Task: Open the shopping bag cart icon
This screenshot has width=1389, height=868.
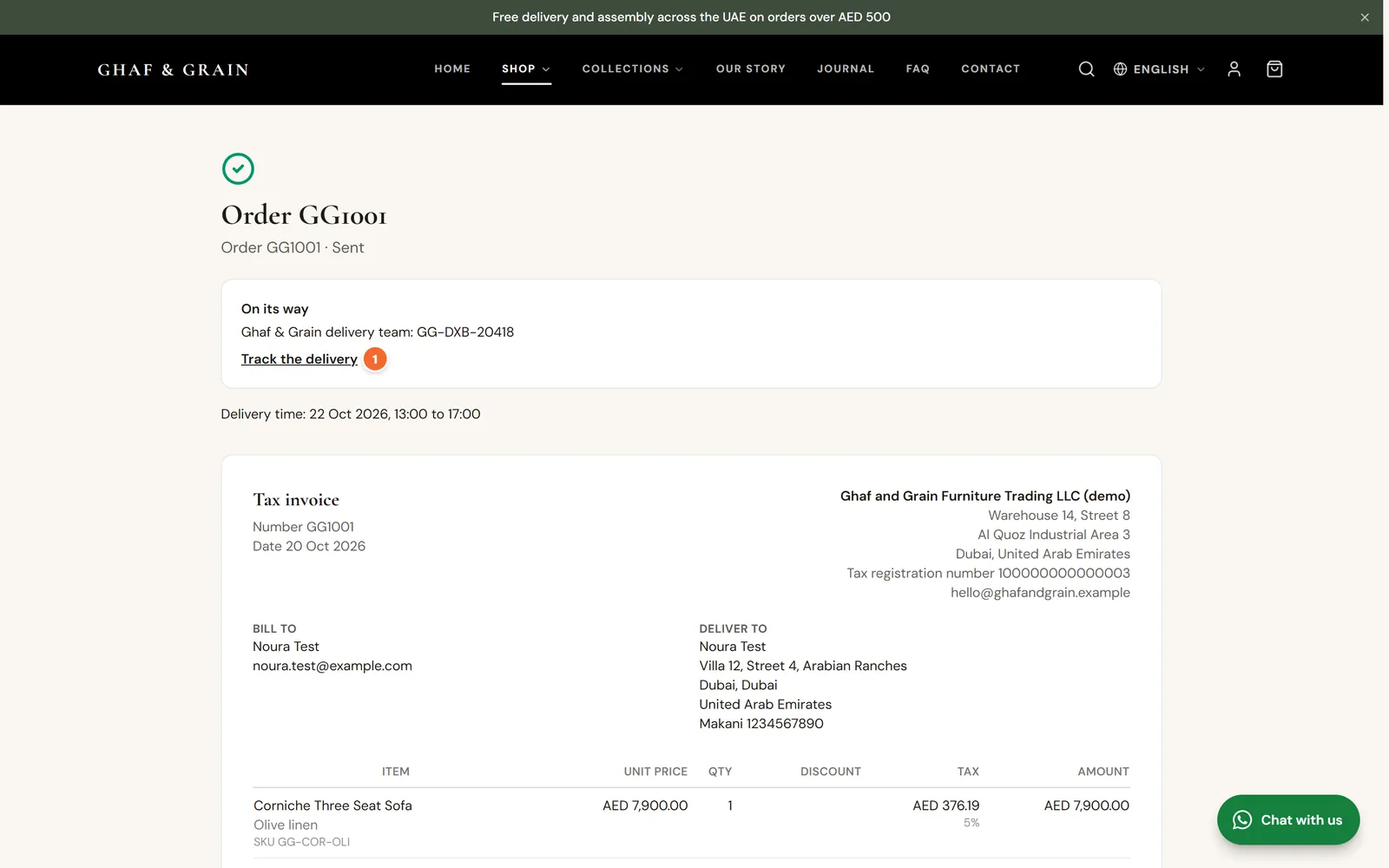Action: (1274, 69)
